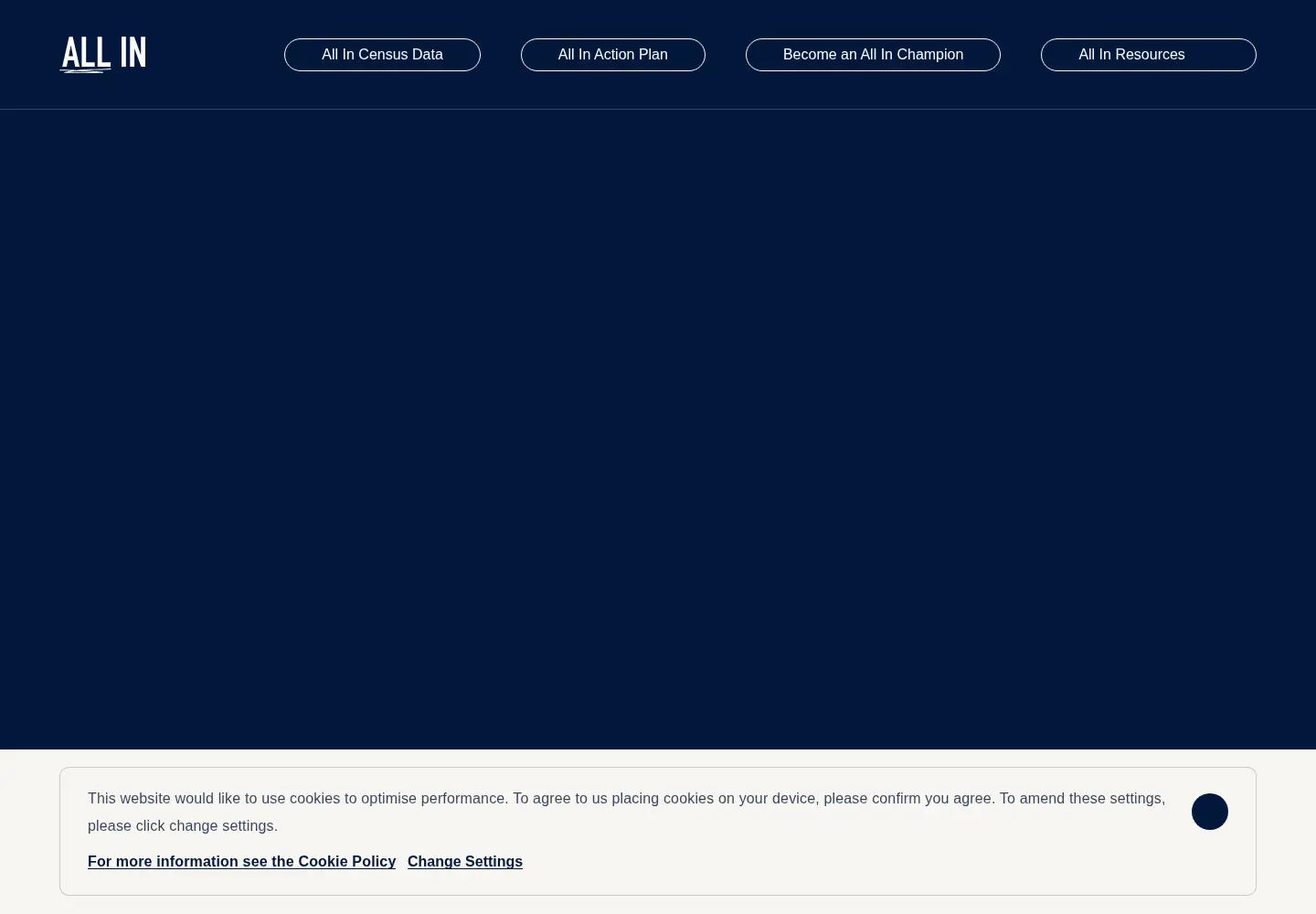Image resolution: width=1316 pixels, height=914 pixels.
Task: Go to Become an All In Champion
Action: (873, 55)
